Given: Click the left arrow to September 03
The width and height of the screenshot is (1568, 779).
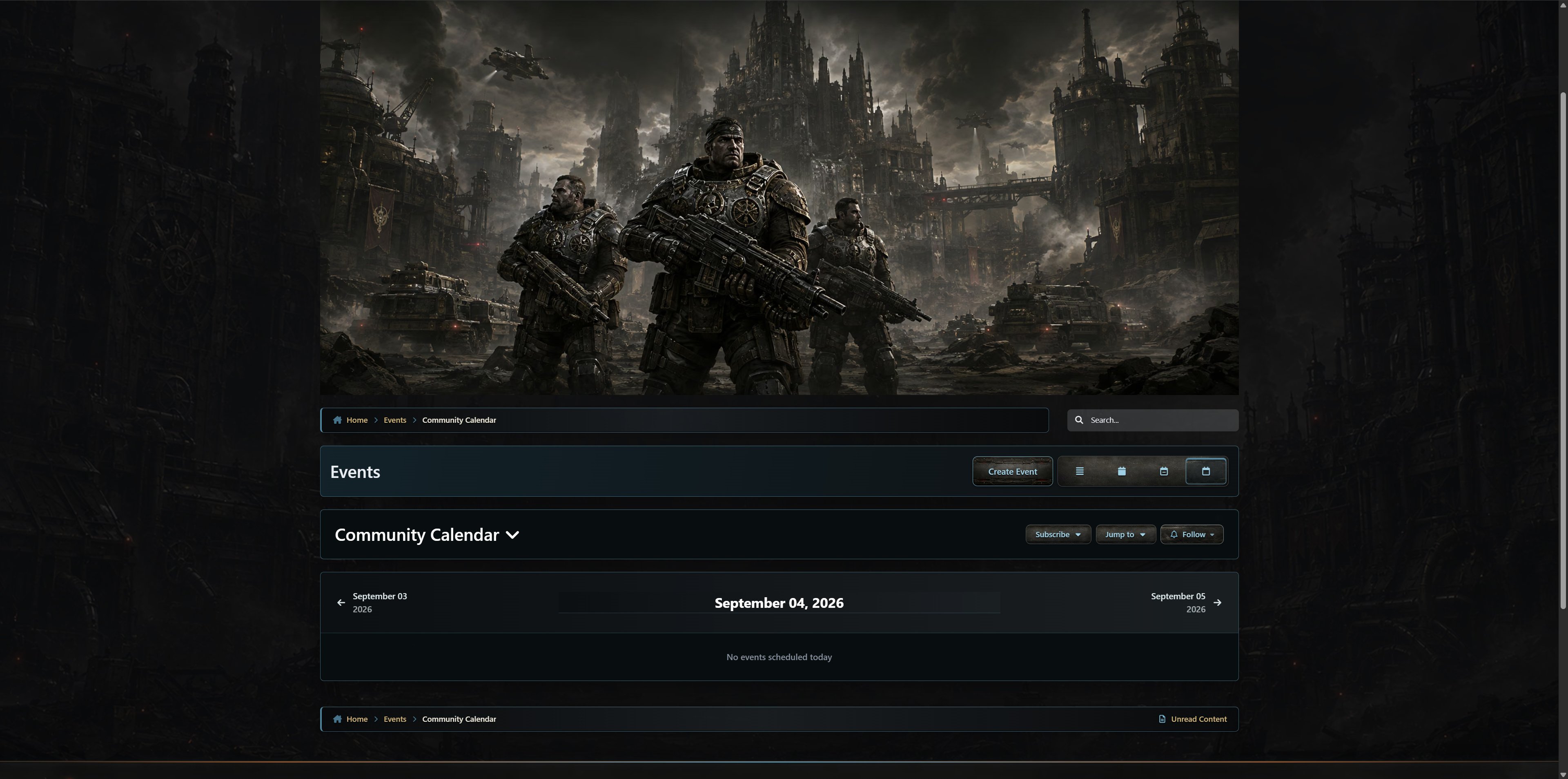Looking at the screenshot, I should tap(341, 603).
